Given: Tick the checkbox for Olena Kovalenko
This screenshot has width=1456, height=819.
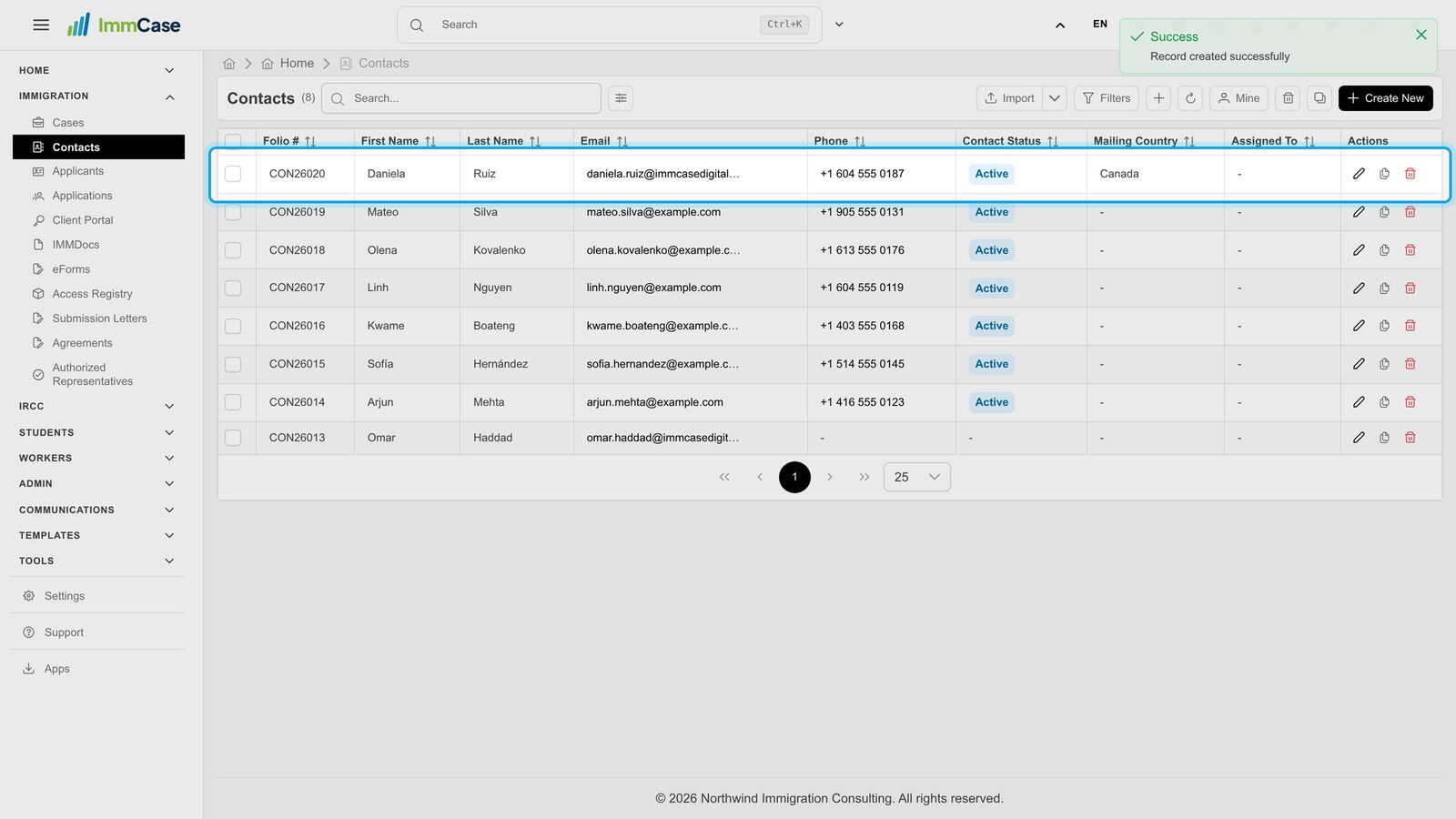Looking at the screenshot, I should (233, 250).
